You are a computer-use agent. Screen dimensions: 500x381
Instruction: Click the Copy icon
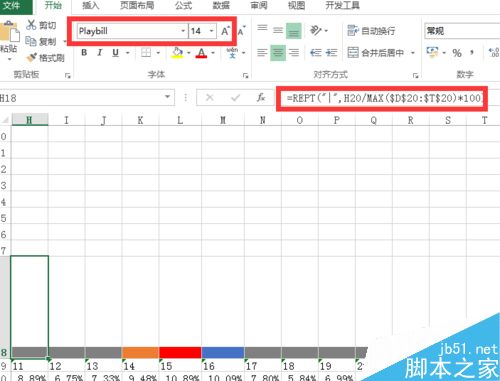click(31, 41)
